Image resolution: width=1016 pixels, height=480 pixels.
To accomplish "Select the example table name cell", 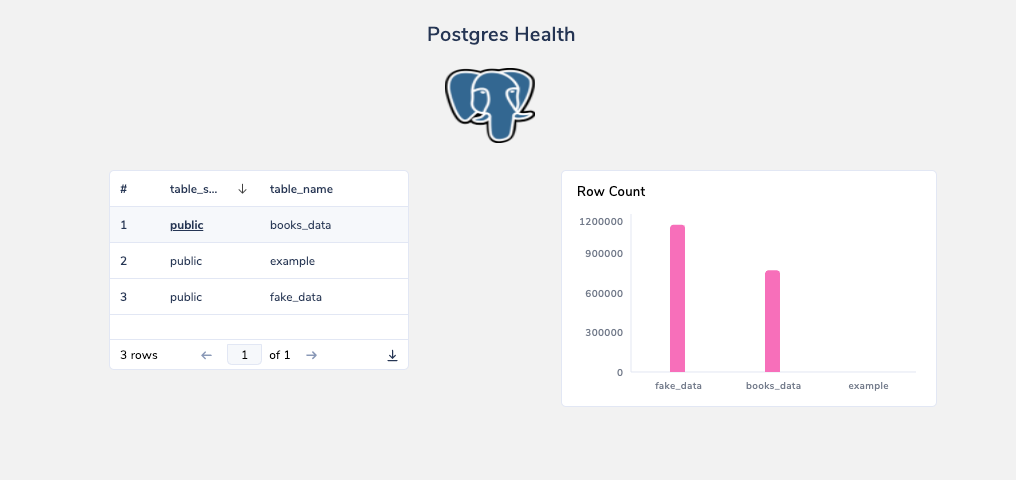I will point(292,261).
